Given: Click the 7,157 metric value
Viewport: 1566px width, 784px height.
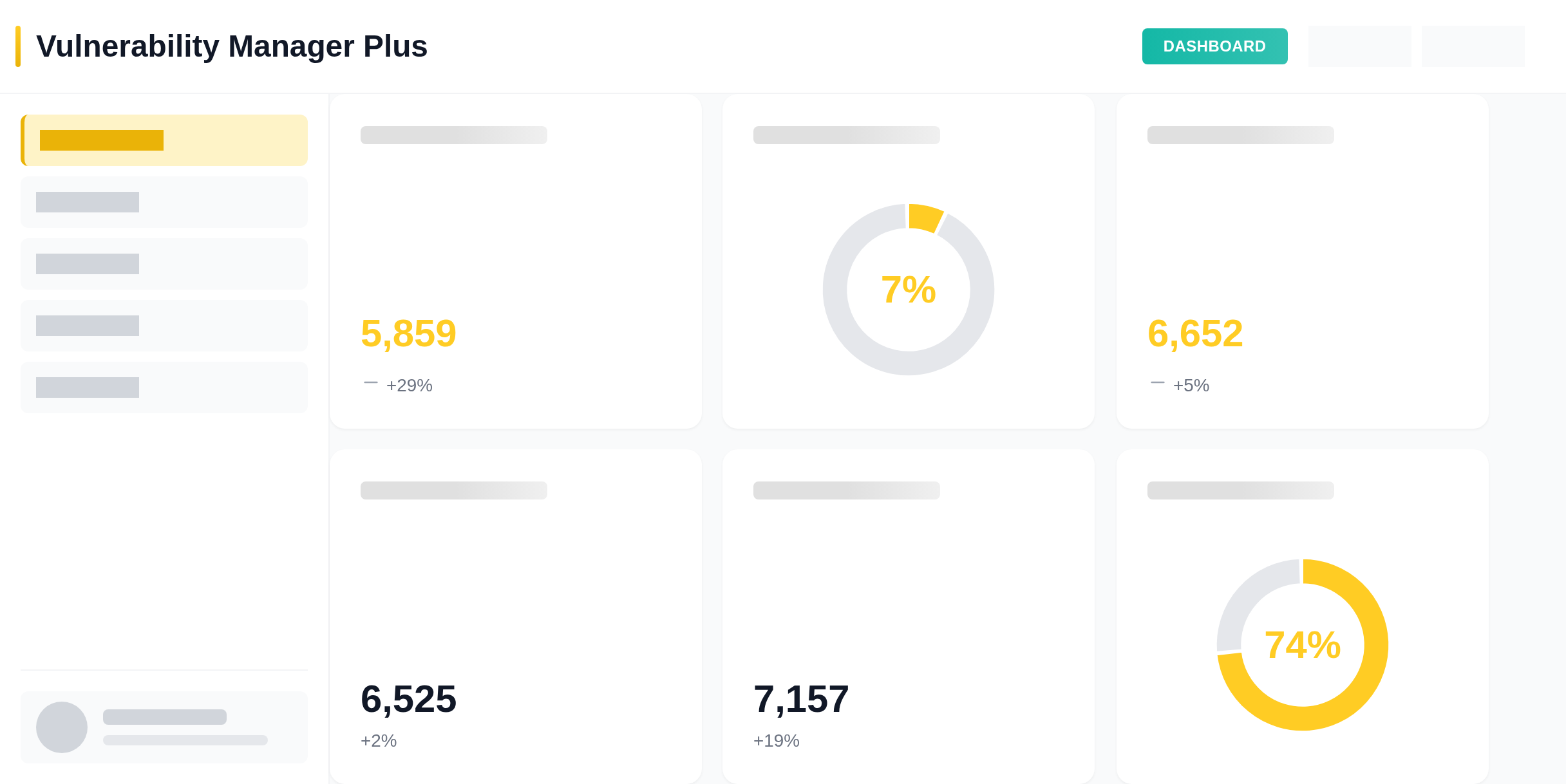Looking at the screenshot, I should (801, 699).
